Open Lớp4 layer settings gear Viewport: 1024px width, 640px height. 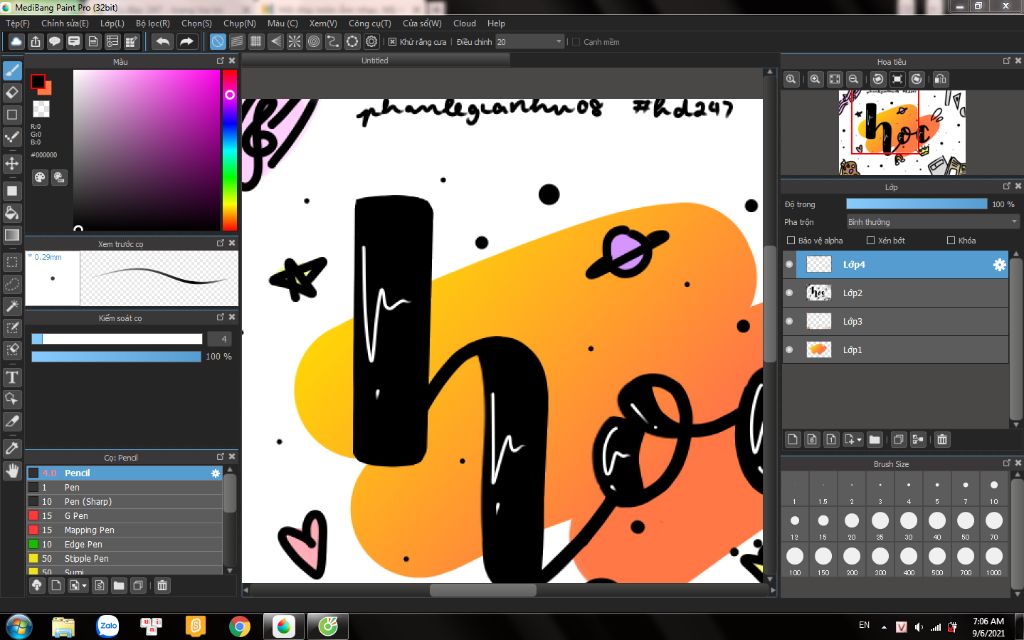[x=999, y=264]
